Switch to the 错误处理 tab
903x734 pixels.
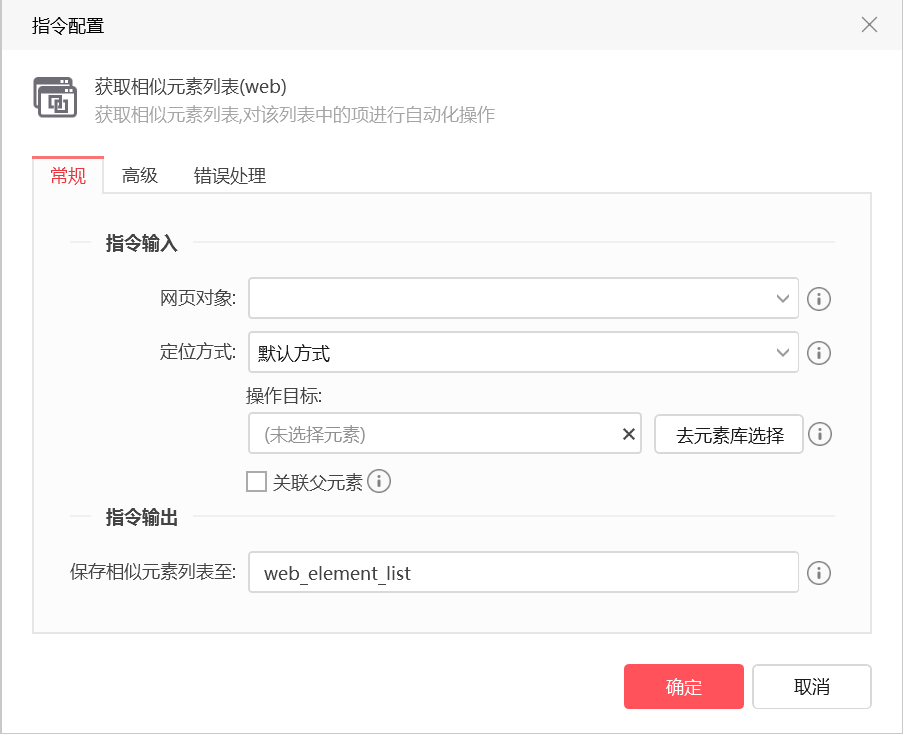(x=230, y=175)
